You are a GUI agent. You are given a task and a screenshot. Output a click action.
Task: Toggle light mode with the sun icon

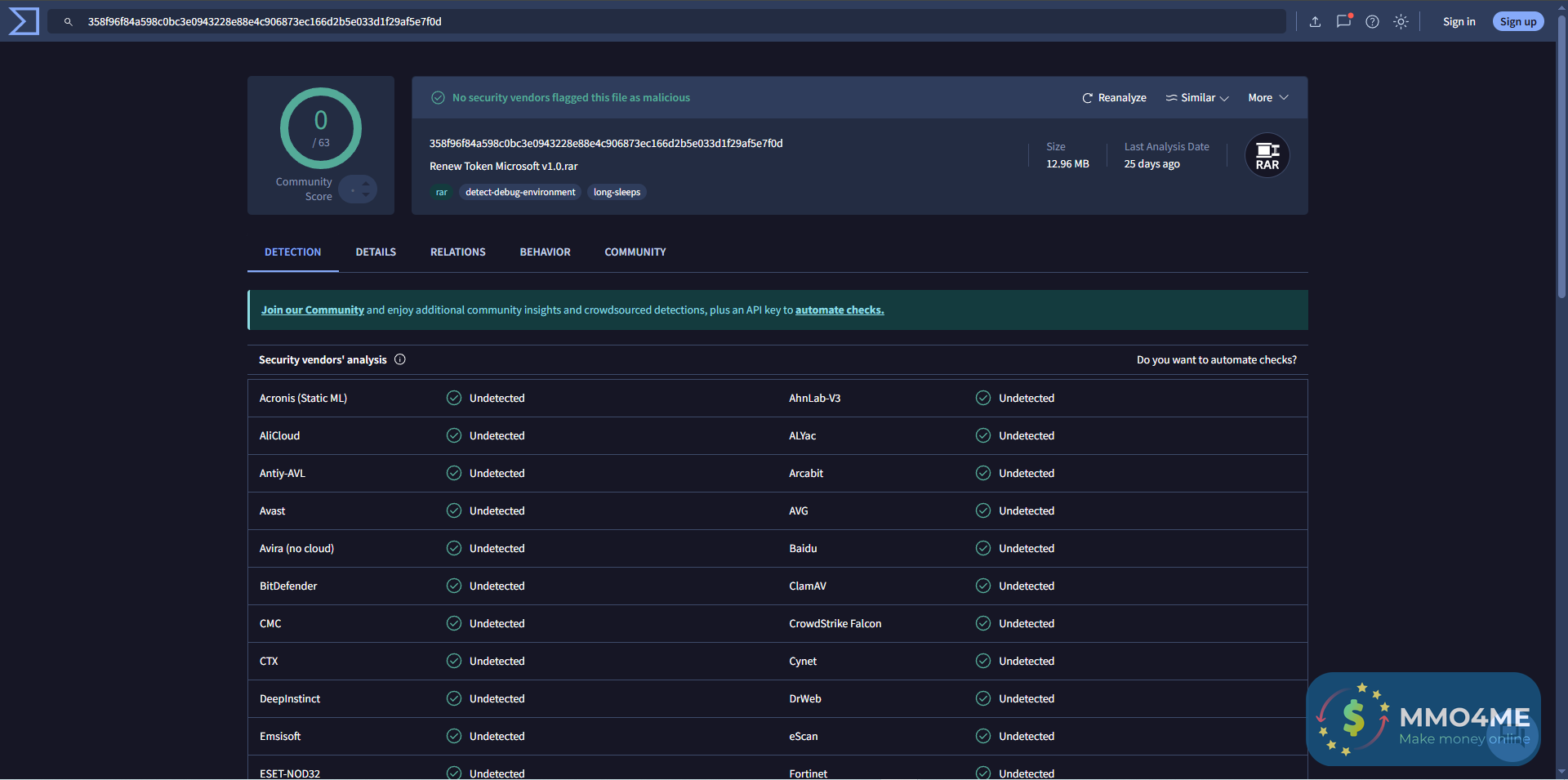pos(1401,22)
